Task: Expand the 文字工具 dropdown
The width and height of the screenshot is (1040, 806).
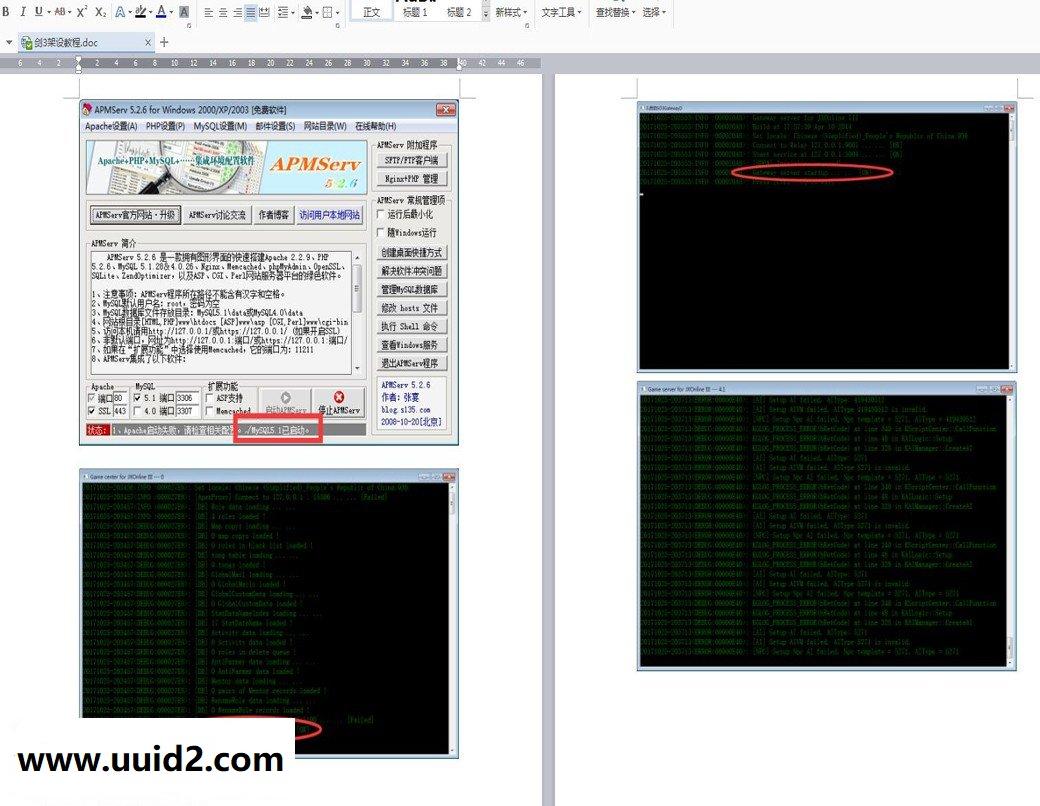Action: tap(562, 12)
